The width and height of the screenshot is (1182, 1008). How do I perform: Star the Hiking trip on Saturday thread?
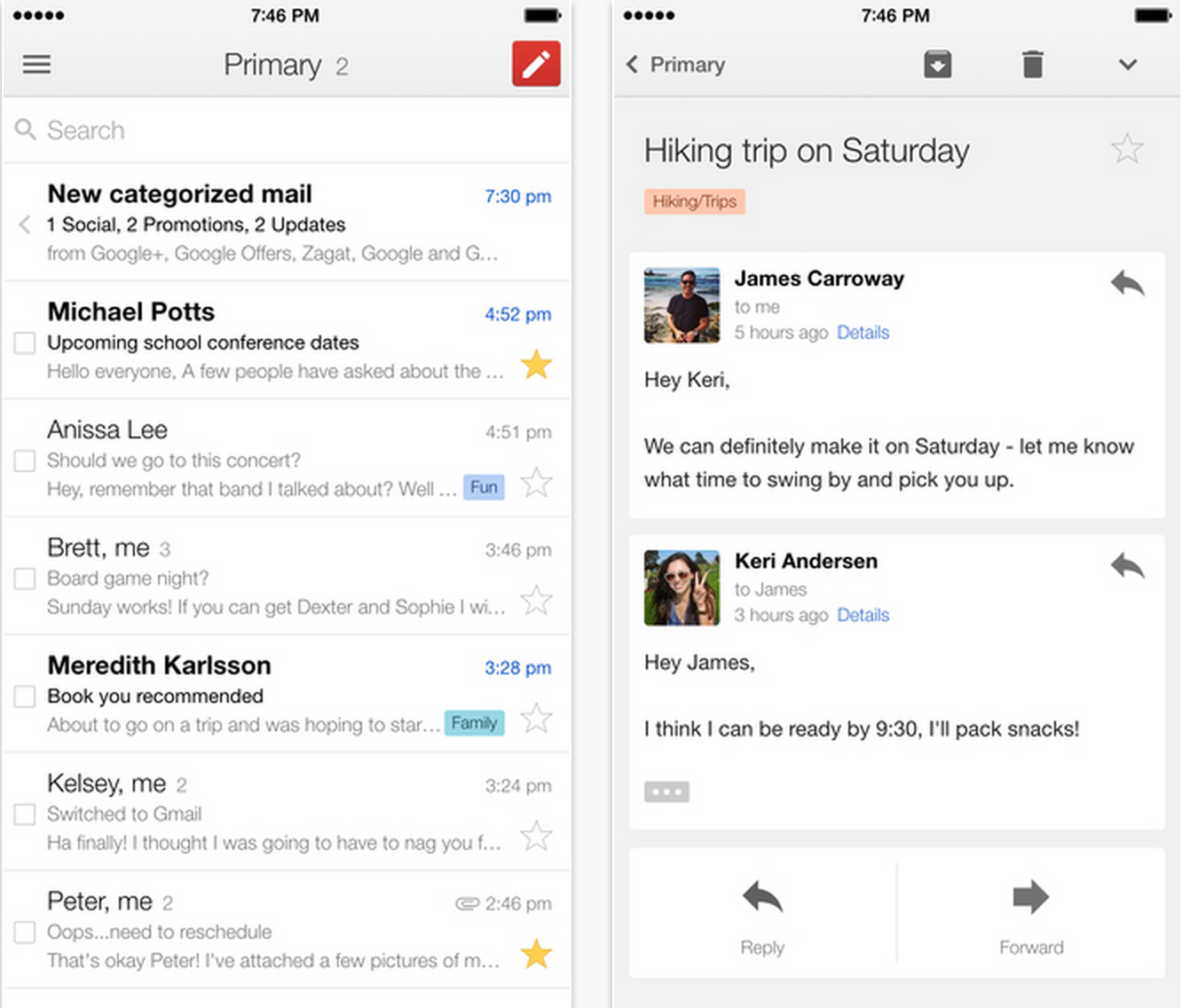(1127, 149)
